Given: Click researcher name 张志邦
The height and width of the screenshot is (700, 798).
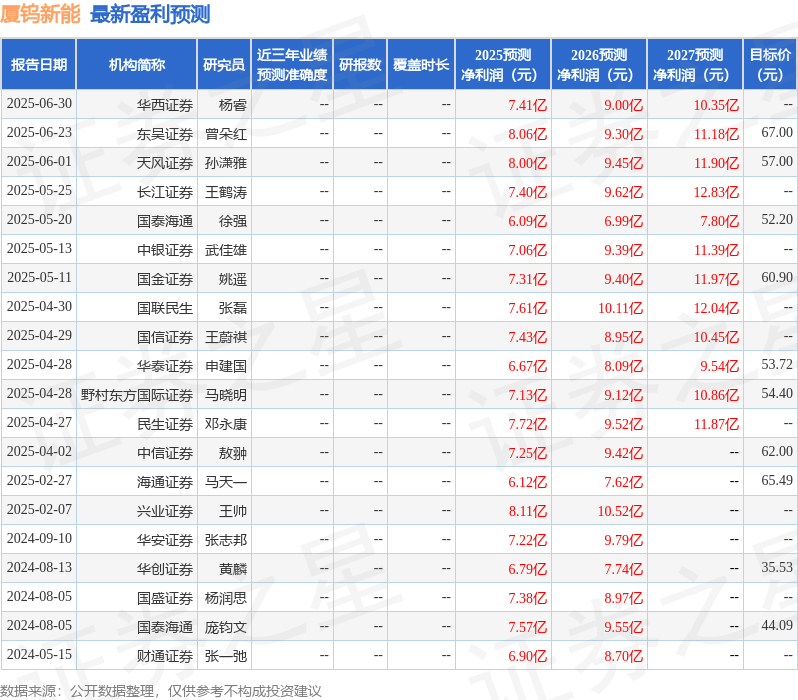Looking at the screenshot, I should click(226, 541).
